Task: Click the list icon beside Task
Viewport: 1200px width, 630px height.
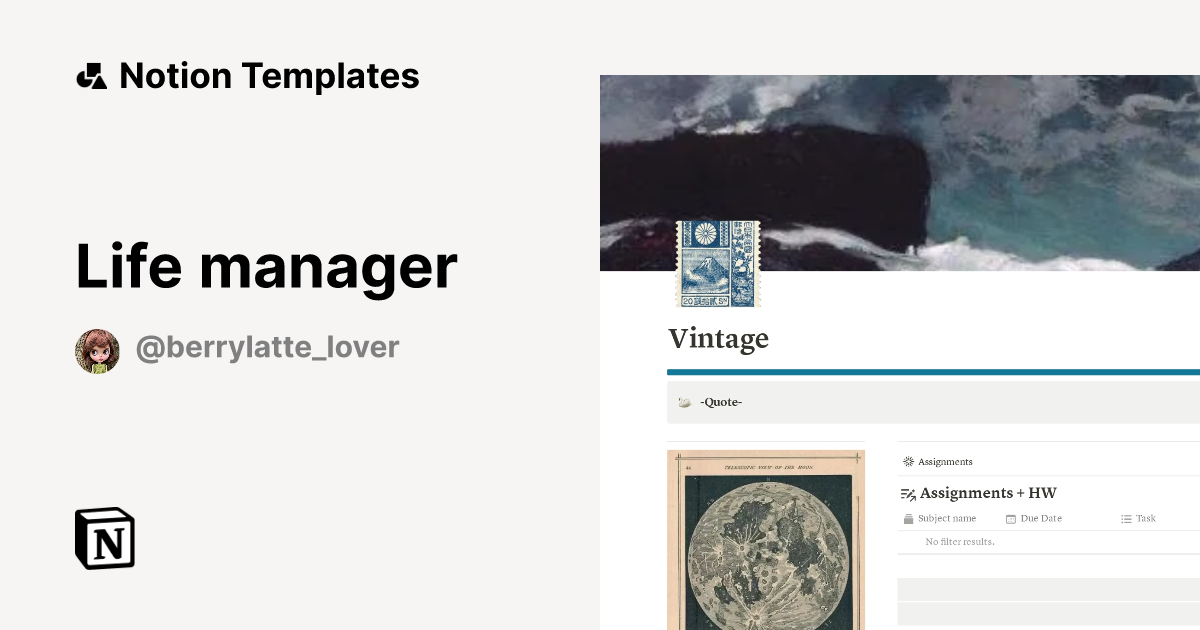Action: pyautogui.click(x=1126, y=518)
